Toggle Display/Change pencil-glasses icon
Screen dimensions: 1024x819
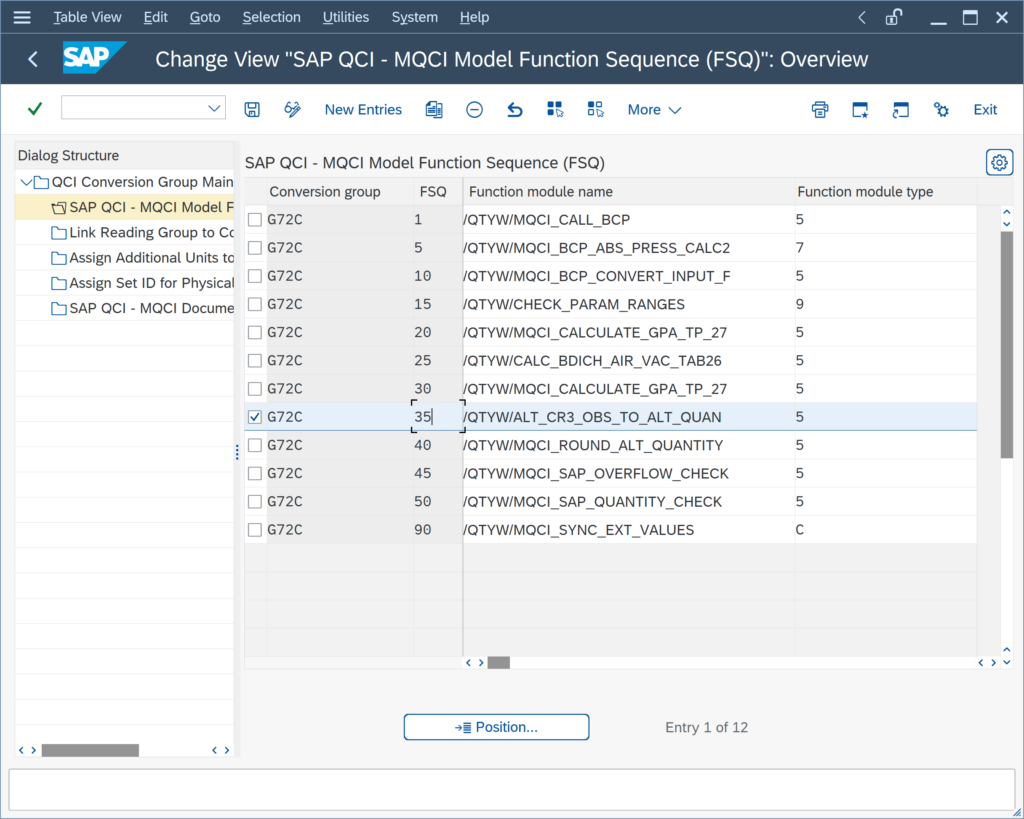pos(292,110)
